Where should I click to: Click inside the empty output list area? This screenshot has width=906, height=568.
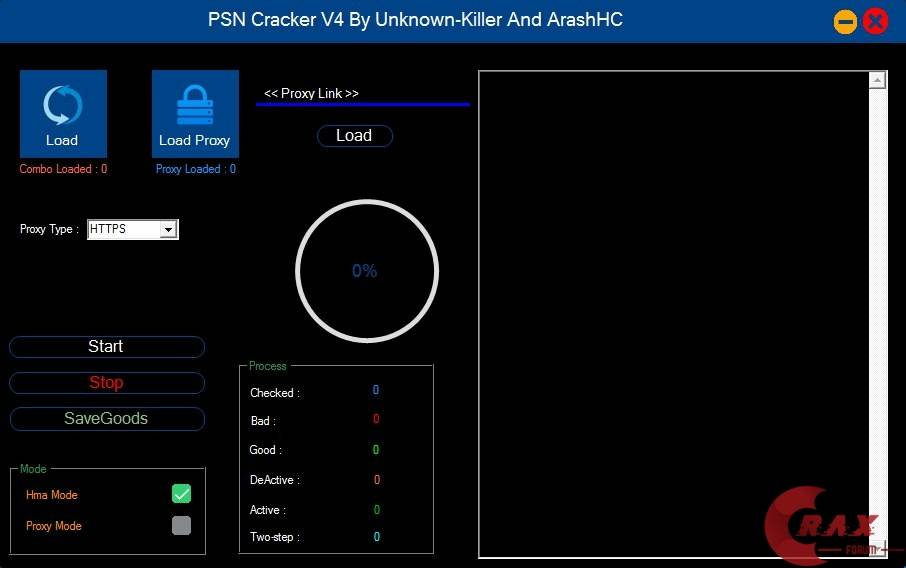click(674, 314)
